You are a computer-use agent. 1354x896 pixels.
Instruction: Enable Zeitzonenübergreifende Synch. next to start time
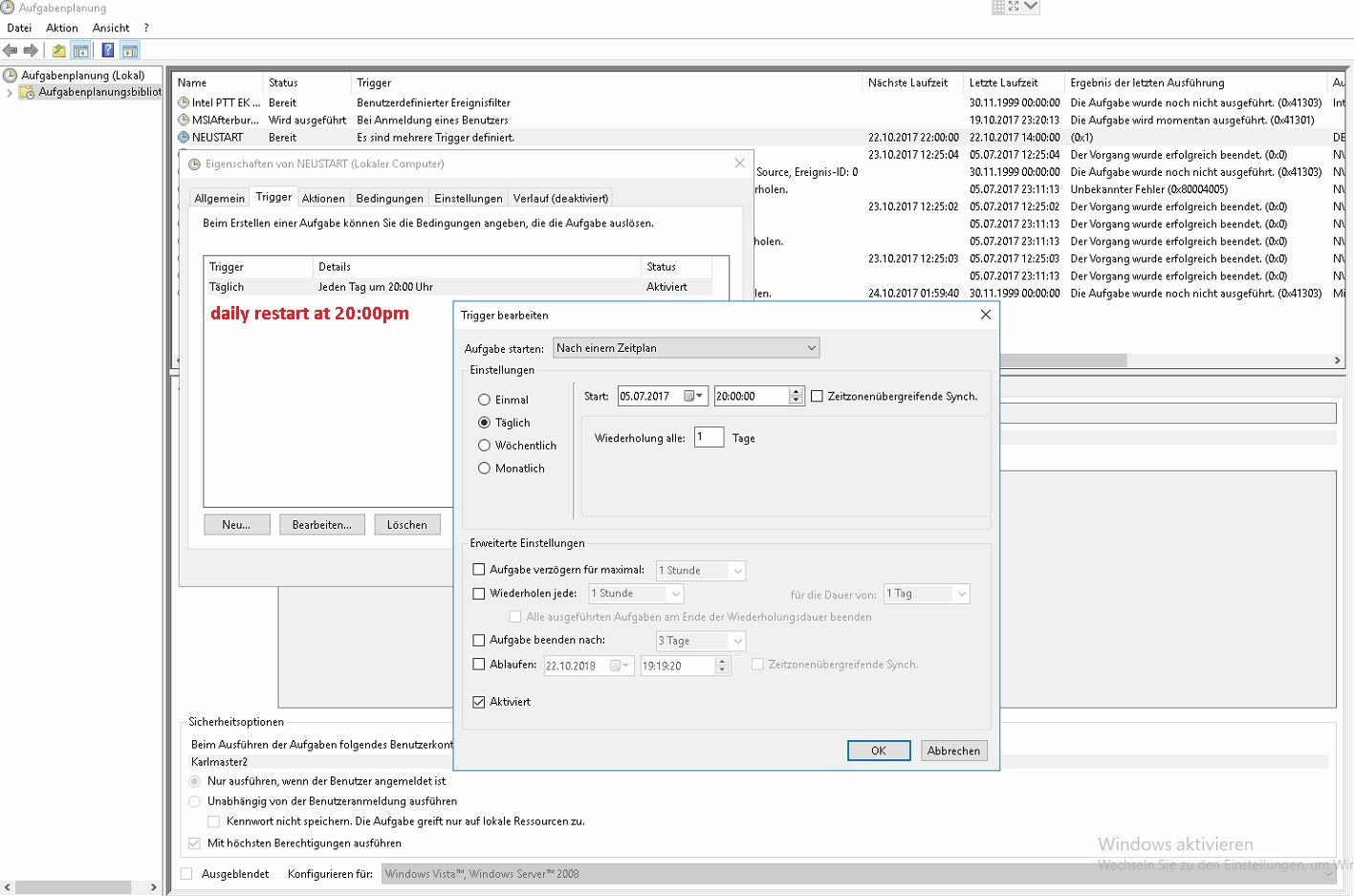click(817, 396)
